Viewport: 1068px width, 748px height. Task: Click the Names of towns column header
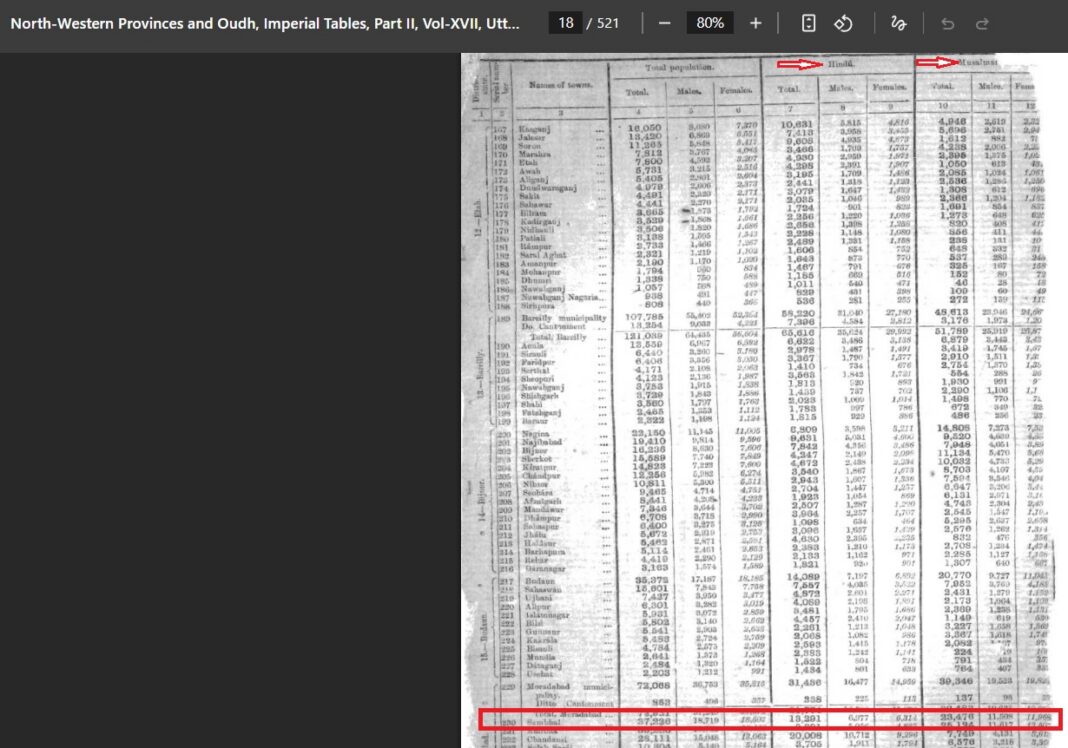(561, 84)
